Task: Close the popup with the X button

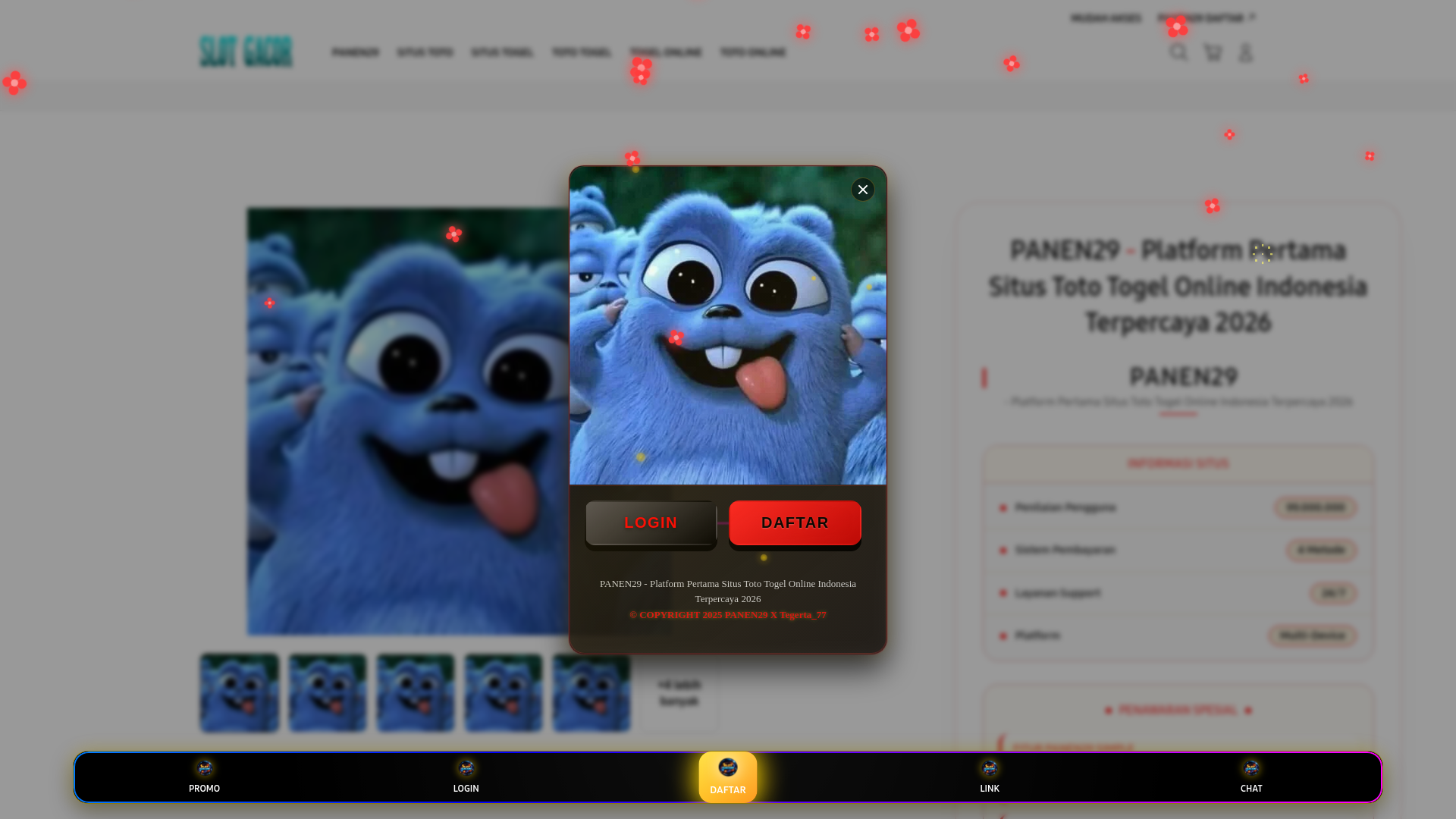Action: (862, 190)
